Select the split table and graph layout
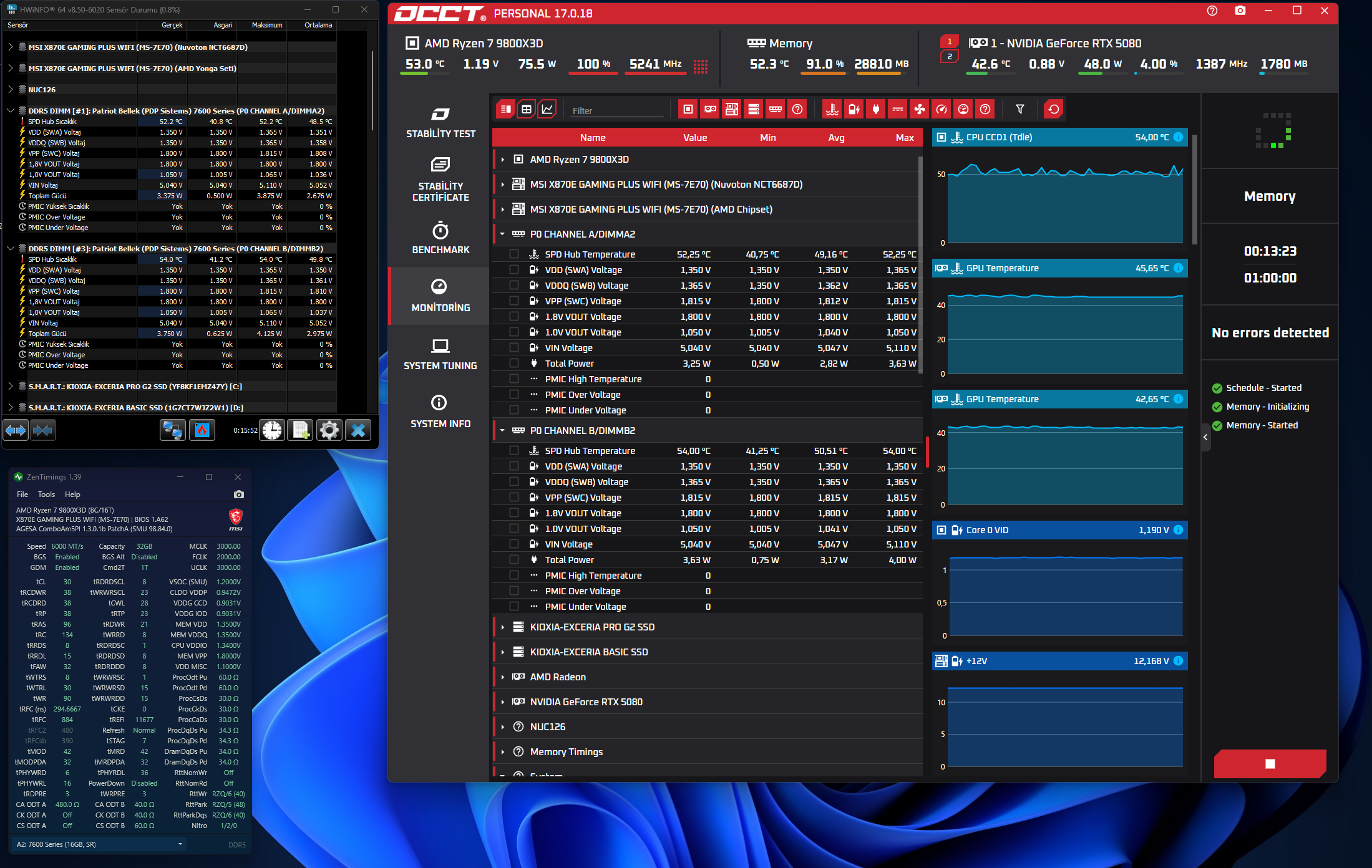 tap(505, 110)
